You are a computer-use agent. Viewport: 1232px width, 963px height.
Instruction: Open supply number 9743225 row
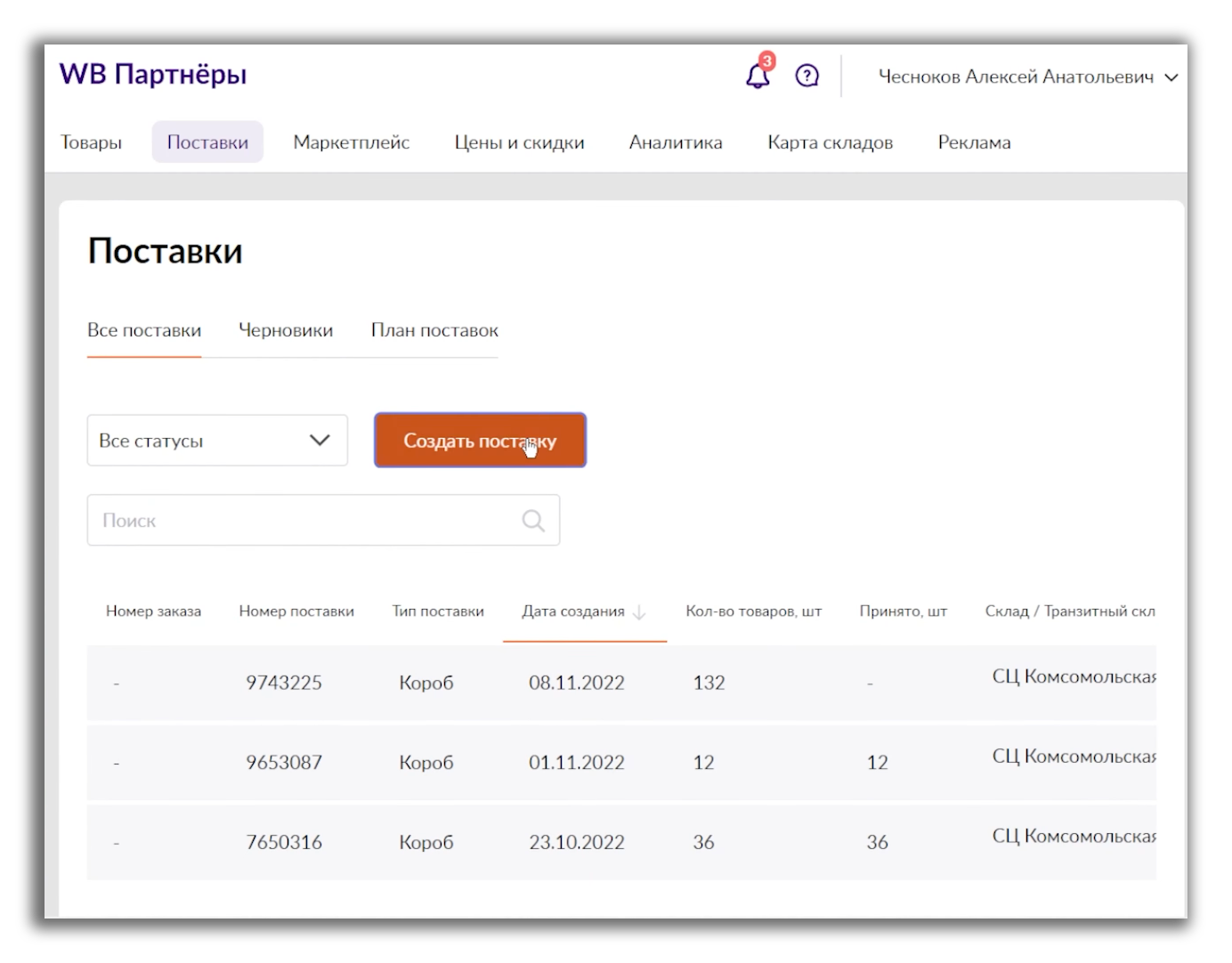(x=284, y=683)
